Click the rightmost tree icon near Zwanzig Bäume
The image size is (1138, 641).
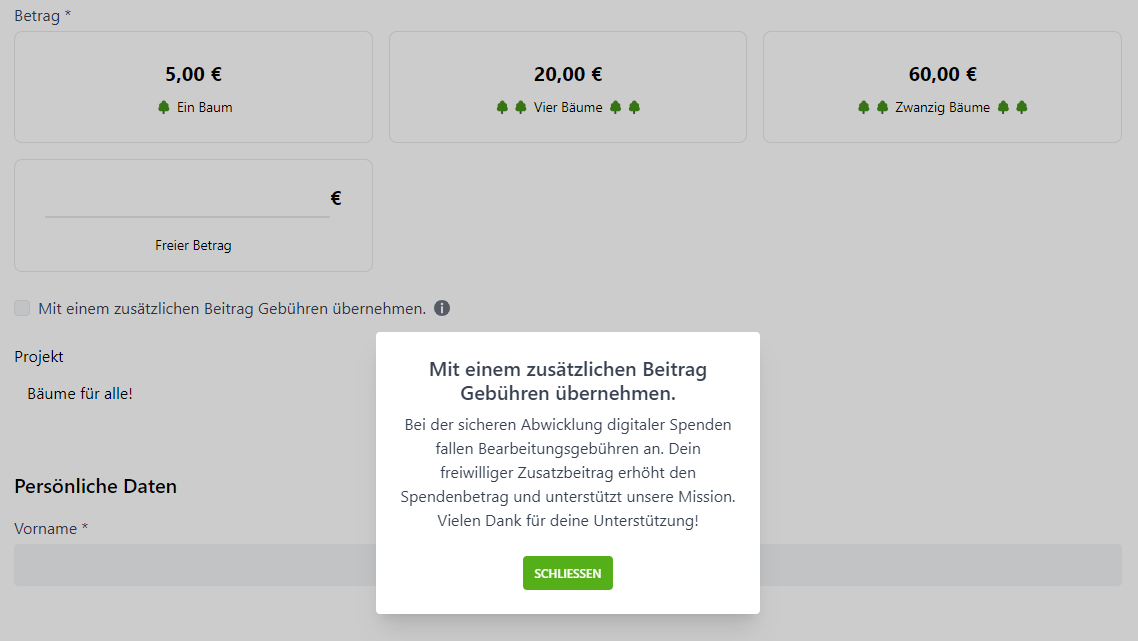(1020, 106)
